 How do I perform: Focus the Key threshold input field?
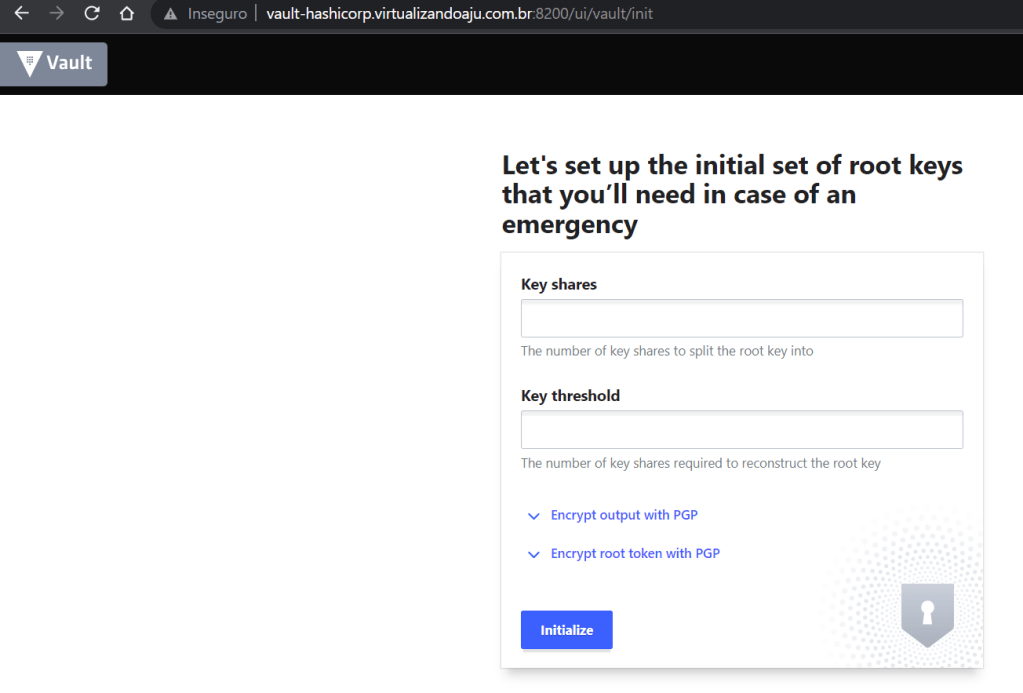[741, 430]
